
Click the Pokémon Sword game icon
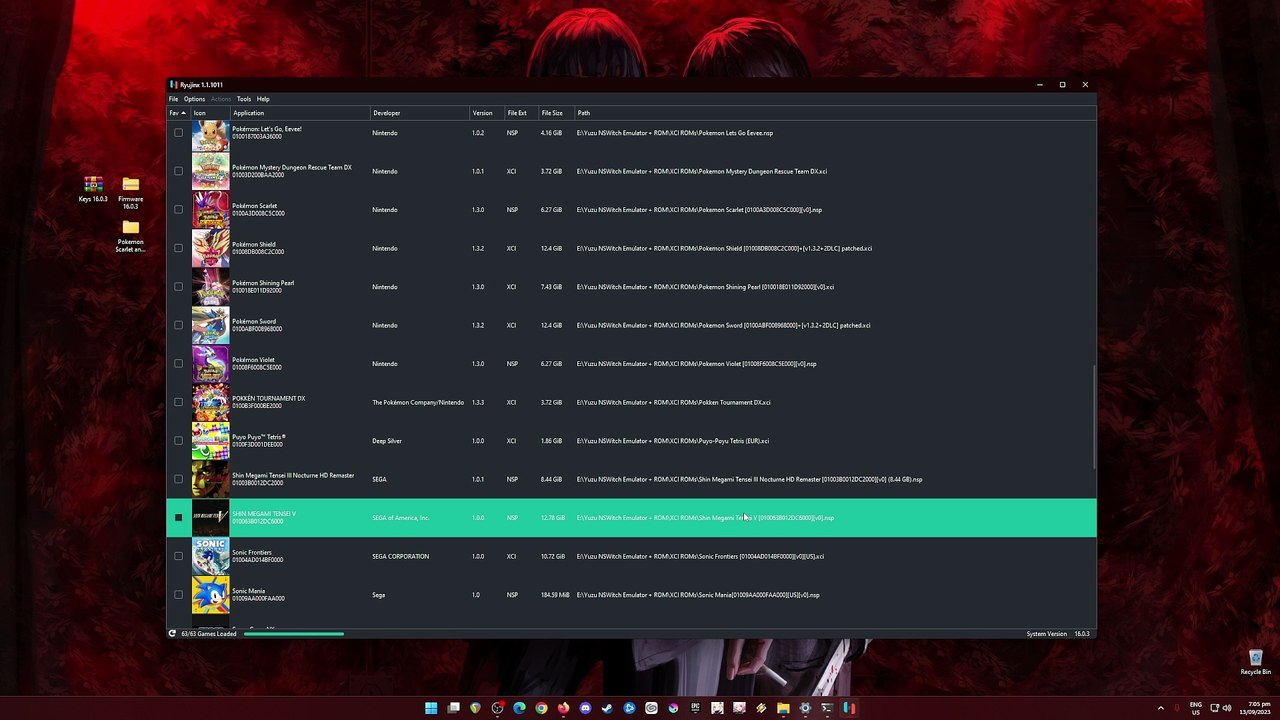[x=210, y=325]
